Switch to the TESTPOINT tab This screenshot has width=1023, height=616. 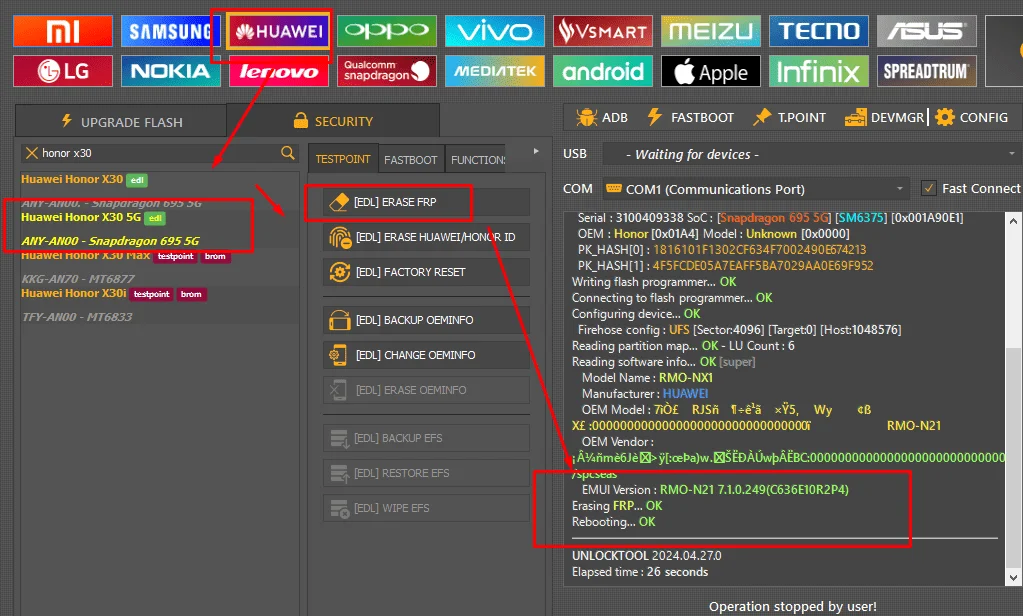coord(343,159)
